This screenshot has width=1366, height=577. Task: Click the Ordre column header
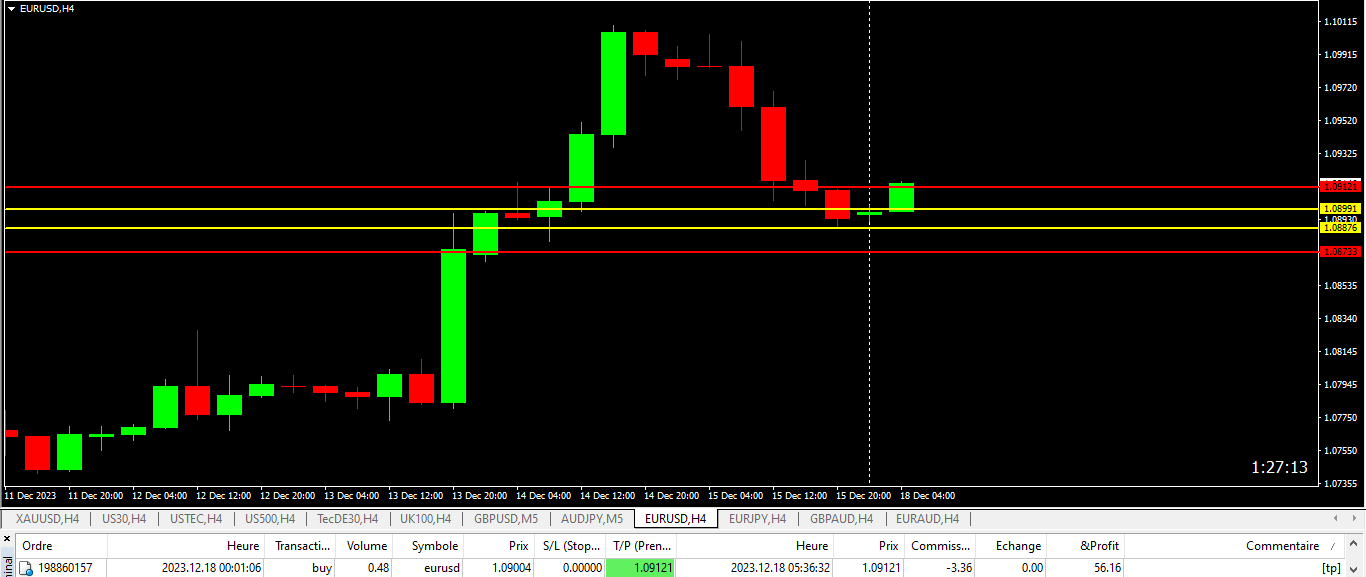37,546
